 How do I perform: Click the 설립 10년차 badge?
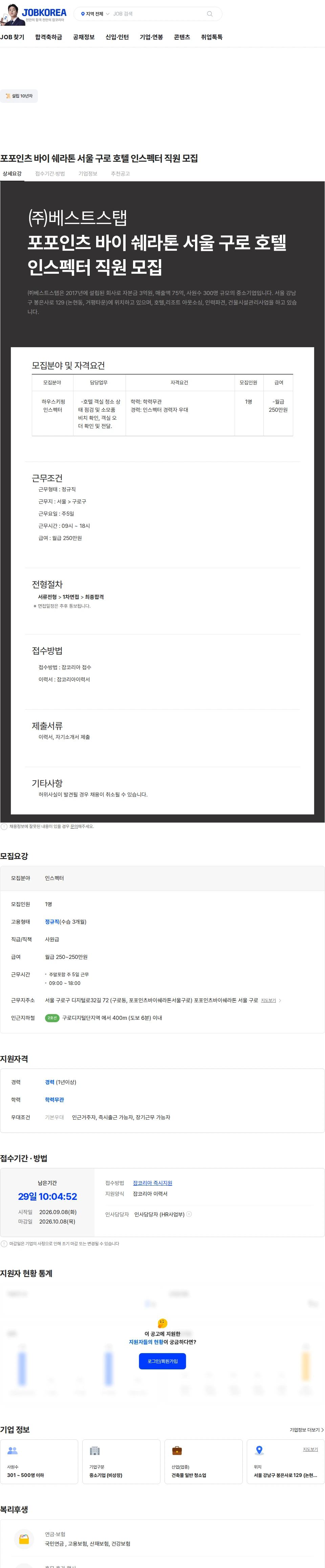pos(19,96)
